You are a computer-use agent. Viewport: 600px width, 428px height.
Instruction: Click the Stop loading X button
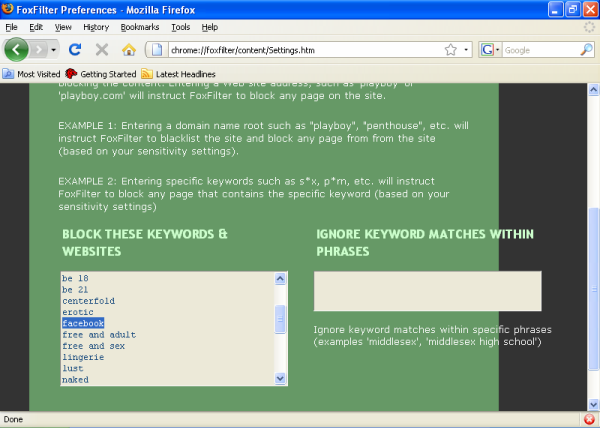coord(102,50)
